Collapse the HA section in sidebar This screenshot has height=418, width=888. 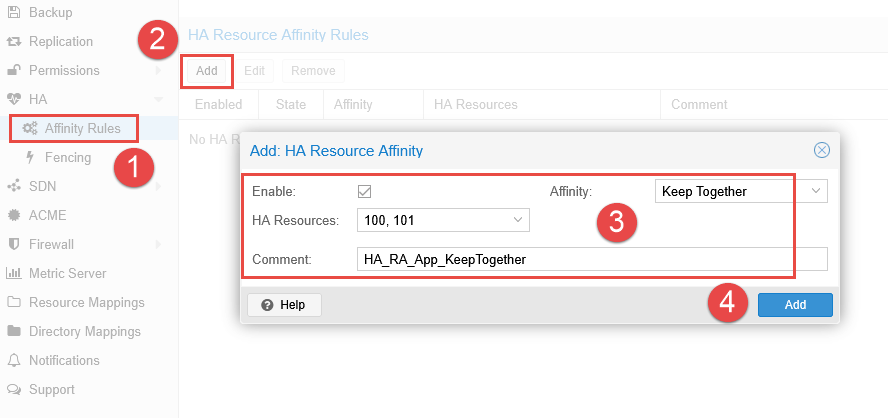pos(158,99)
